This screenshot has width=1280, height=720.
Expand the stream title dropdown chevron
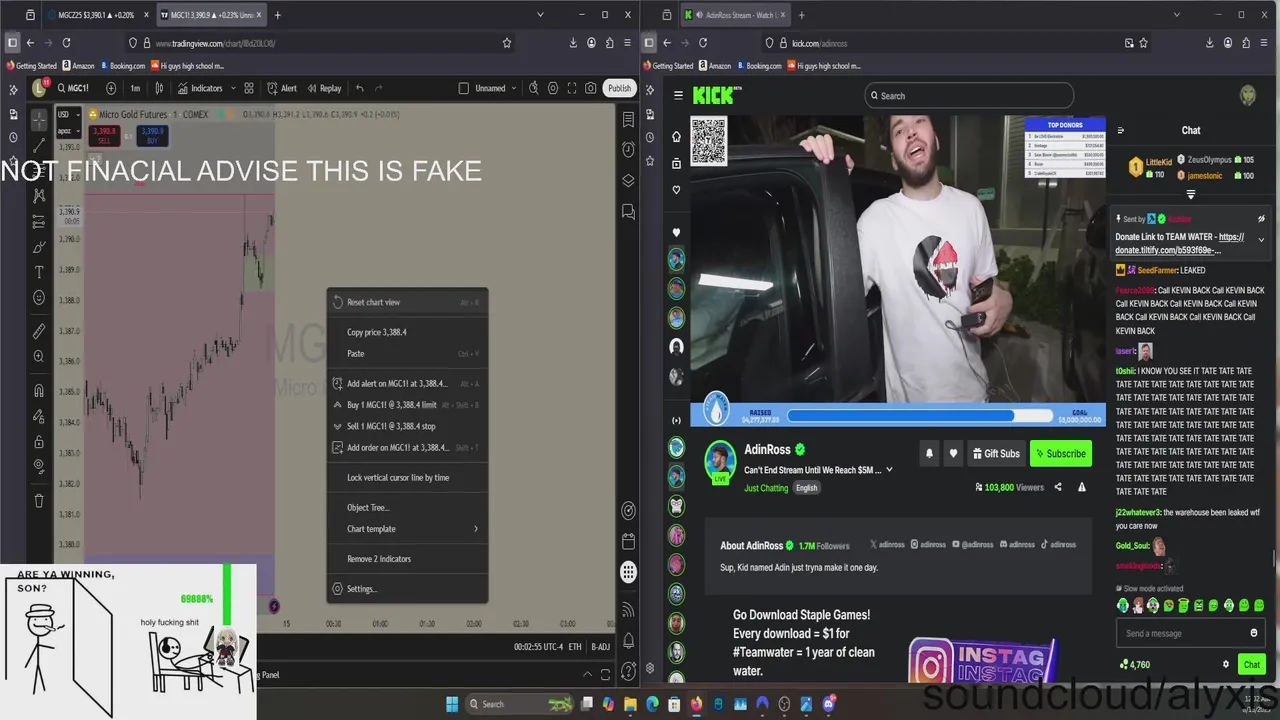pos(889,470)
